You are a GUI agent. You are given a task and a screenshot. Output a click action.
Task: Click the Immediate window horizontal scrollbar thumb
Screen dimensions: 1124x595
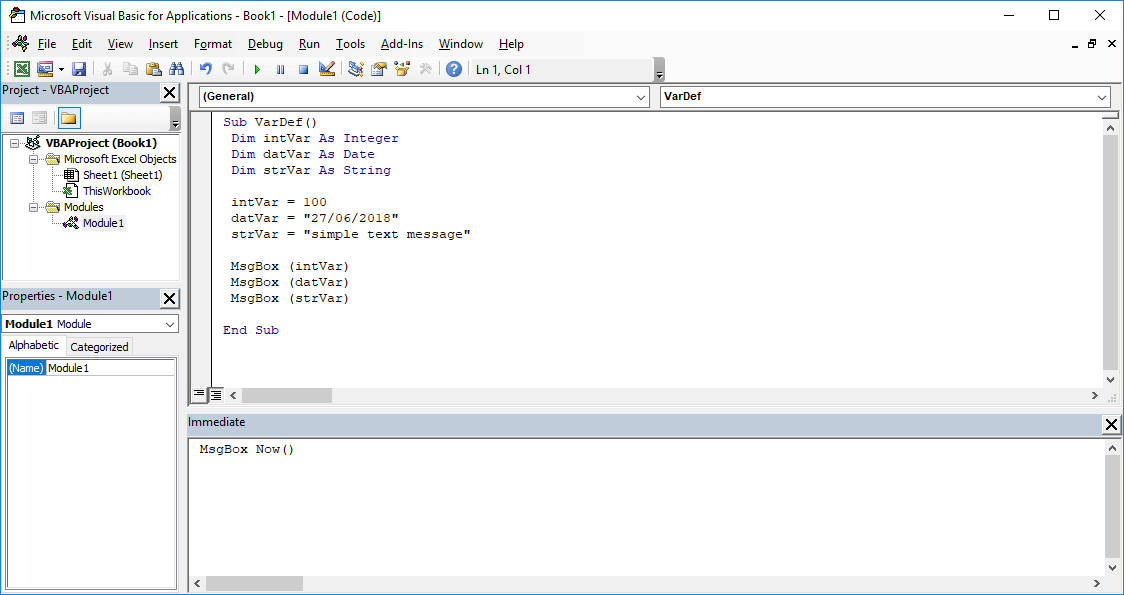[255, 584]
